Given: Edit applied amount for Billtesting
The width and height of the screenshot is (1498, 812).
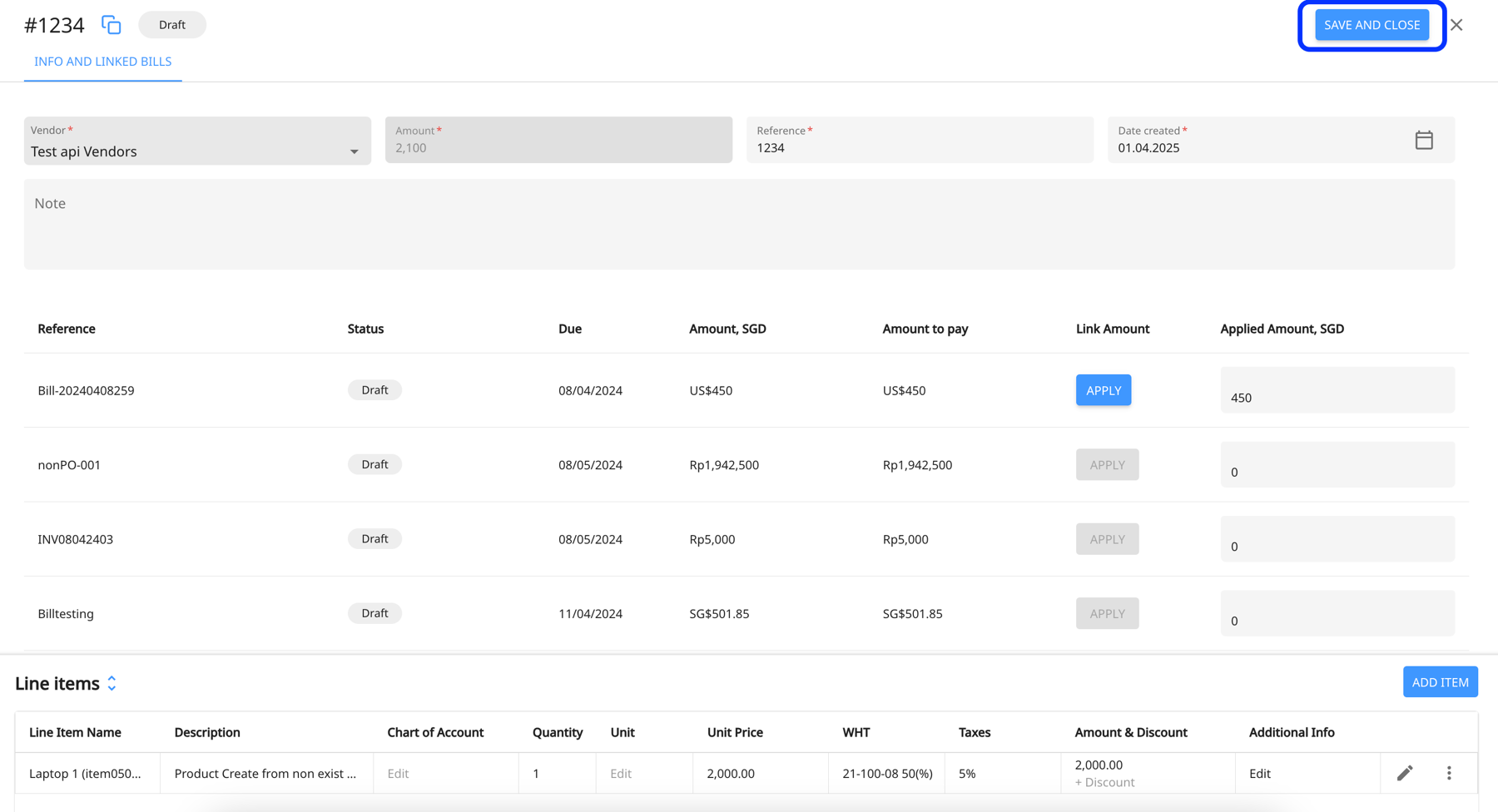Looking at the screenshot, I should (x=1337, y=613).
